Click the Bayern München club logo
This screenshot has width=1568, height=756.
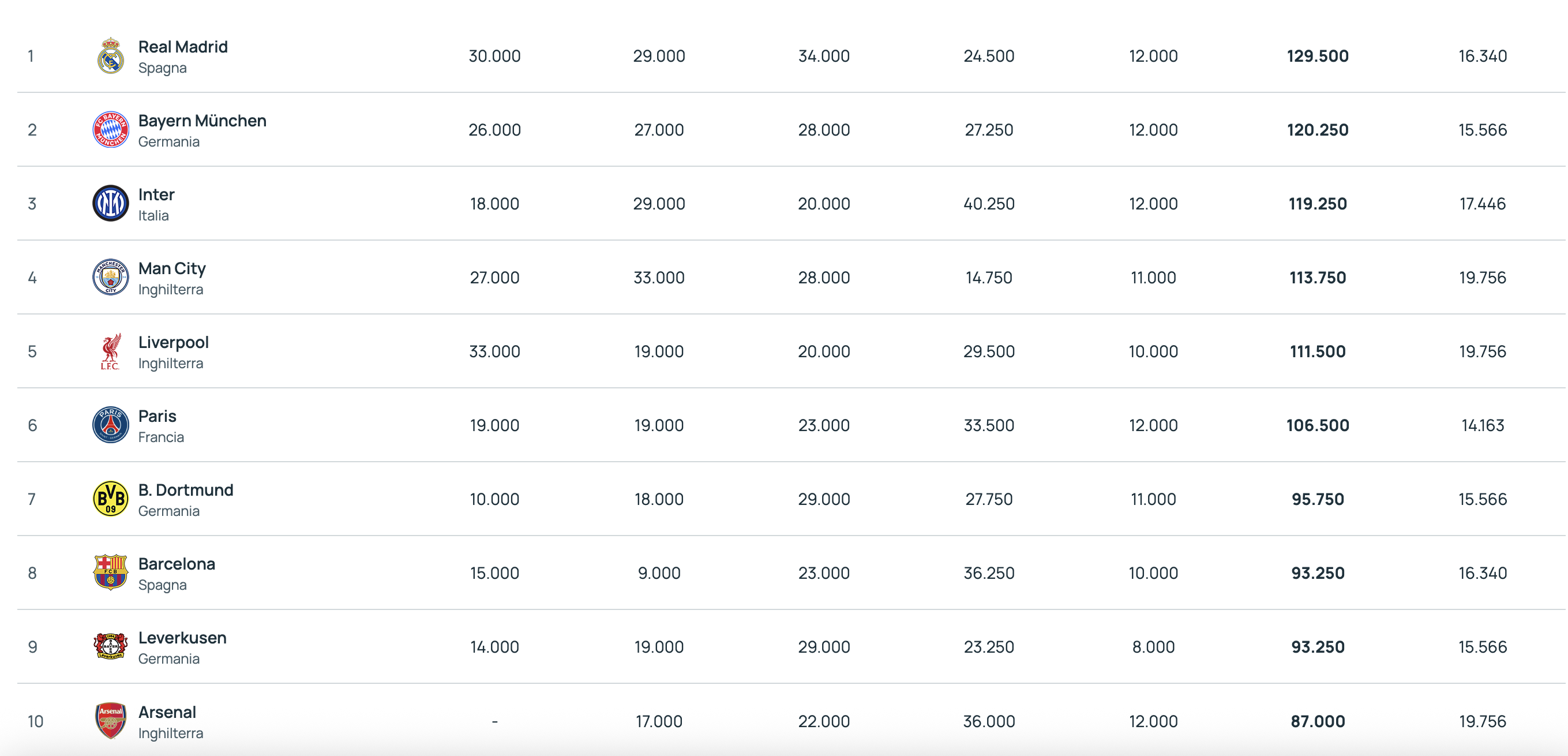[110, 130]
